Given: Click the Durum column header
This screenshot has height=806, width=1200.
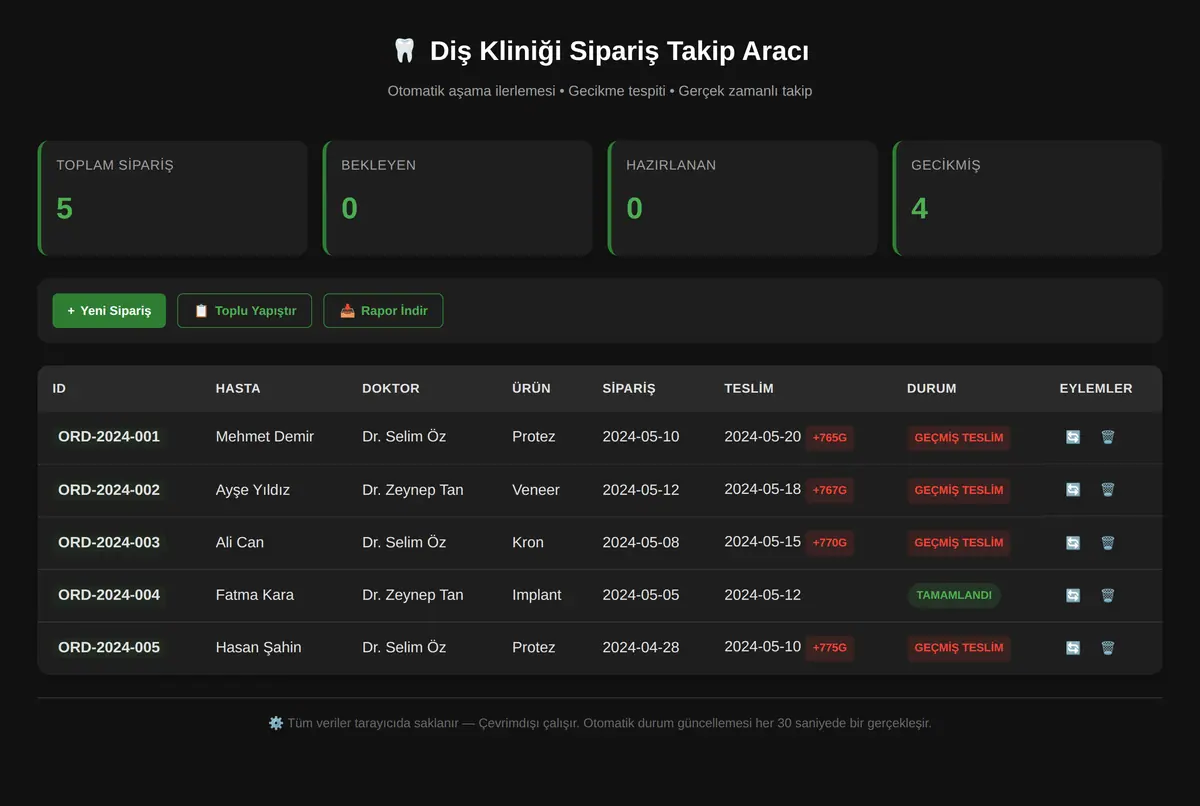Looking at the screenshot, I should tap(932, 388).
